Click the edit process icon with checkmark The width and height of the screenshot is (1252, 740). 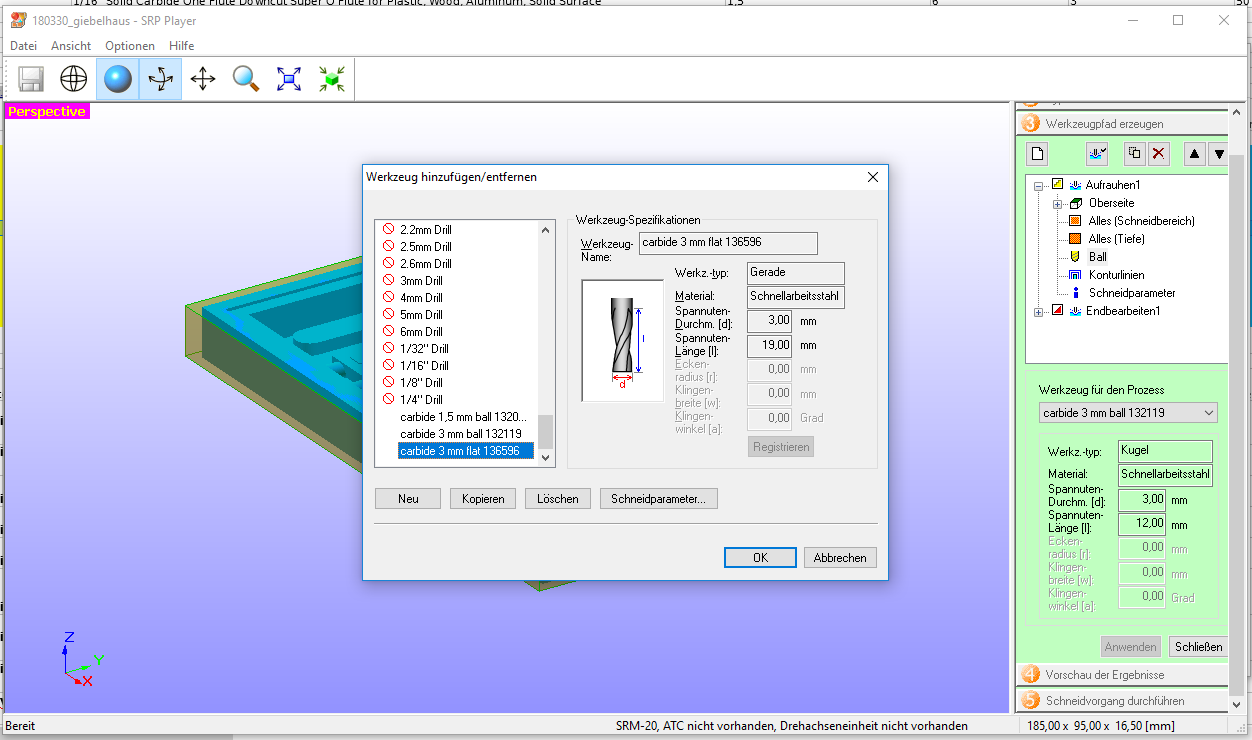click(x=1098, y=154)
